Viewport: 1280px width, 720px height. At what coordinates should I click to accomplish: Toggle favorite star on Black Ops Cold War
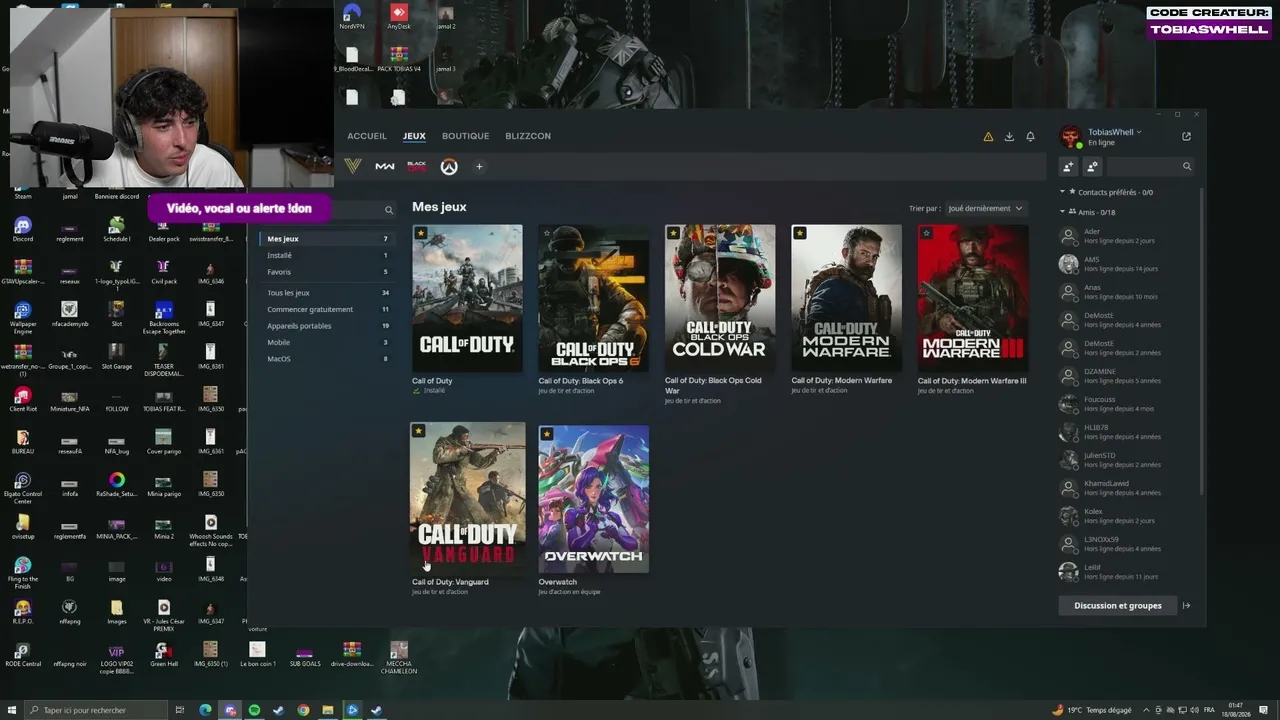point(673,233)
